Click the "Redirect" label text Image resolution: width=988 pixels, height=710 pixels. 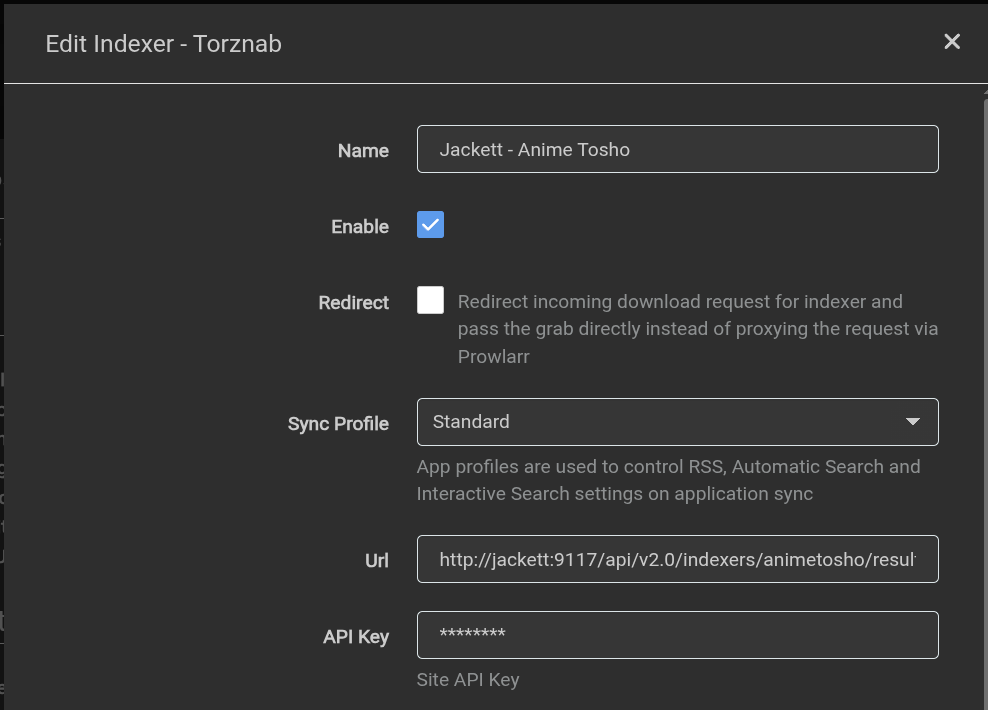tap(353, 303)
